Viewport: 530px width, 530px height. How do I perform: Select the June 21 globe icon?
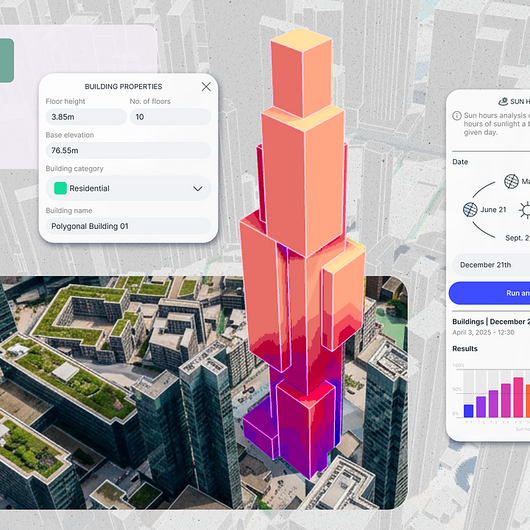pyautogui.click(x=470, y=210)
